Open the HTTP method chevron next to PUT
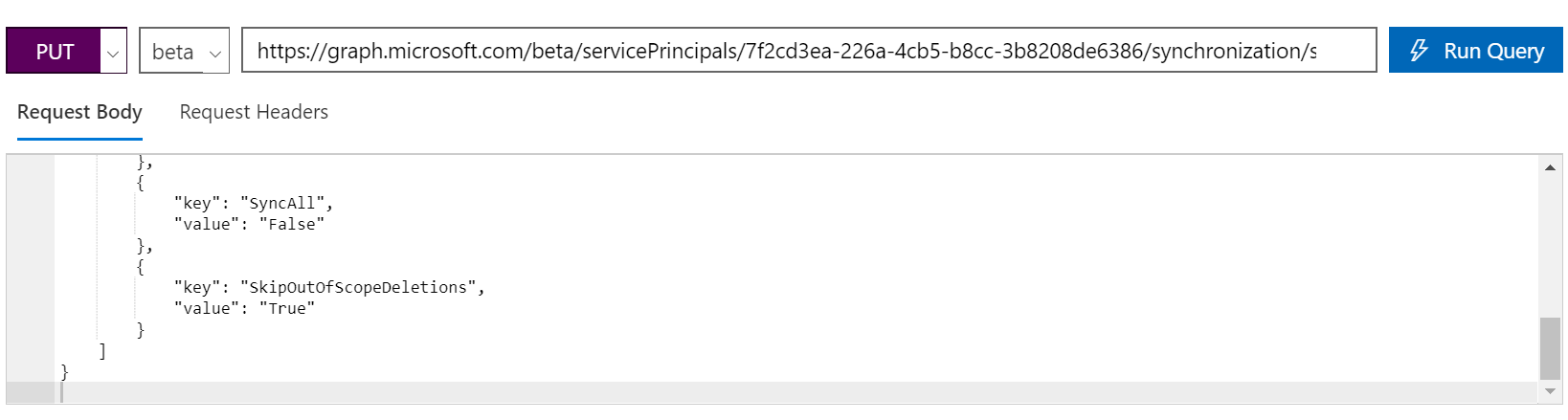This screenshot has width=1568, height=420. (x=113, y=53)
